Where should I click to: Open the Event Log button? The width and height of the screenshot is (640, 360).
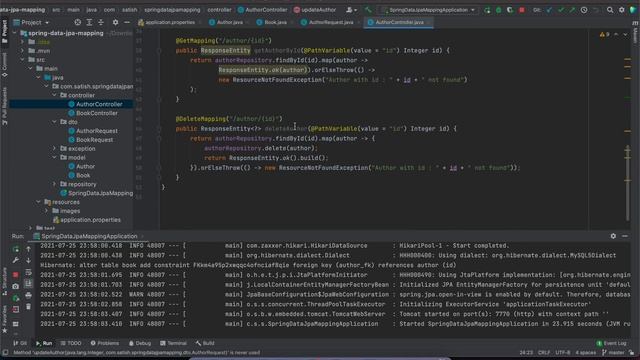pos(611,343)
